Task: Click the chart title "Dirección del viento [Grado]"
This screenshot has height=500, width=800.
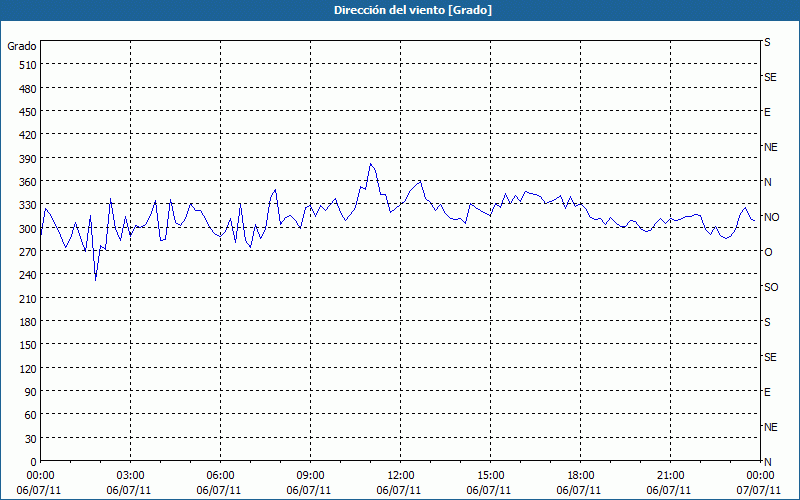Action: [x=399, y=10]
